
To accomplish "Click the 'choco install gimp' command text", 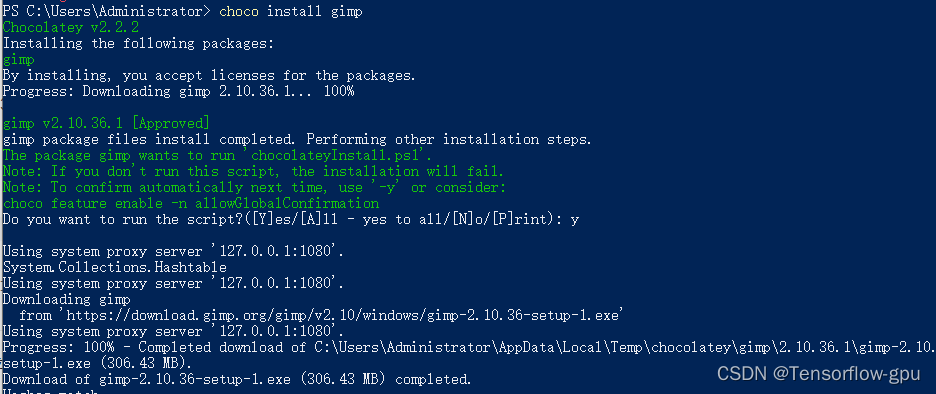I will pyautogui.click(x=291, y=11).
